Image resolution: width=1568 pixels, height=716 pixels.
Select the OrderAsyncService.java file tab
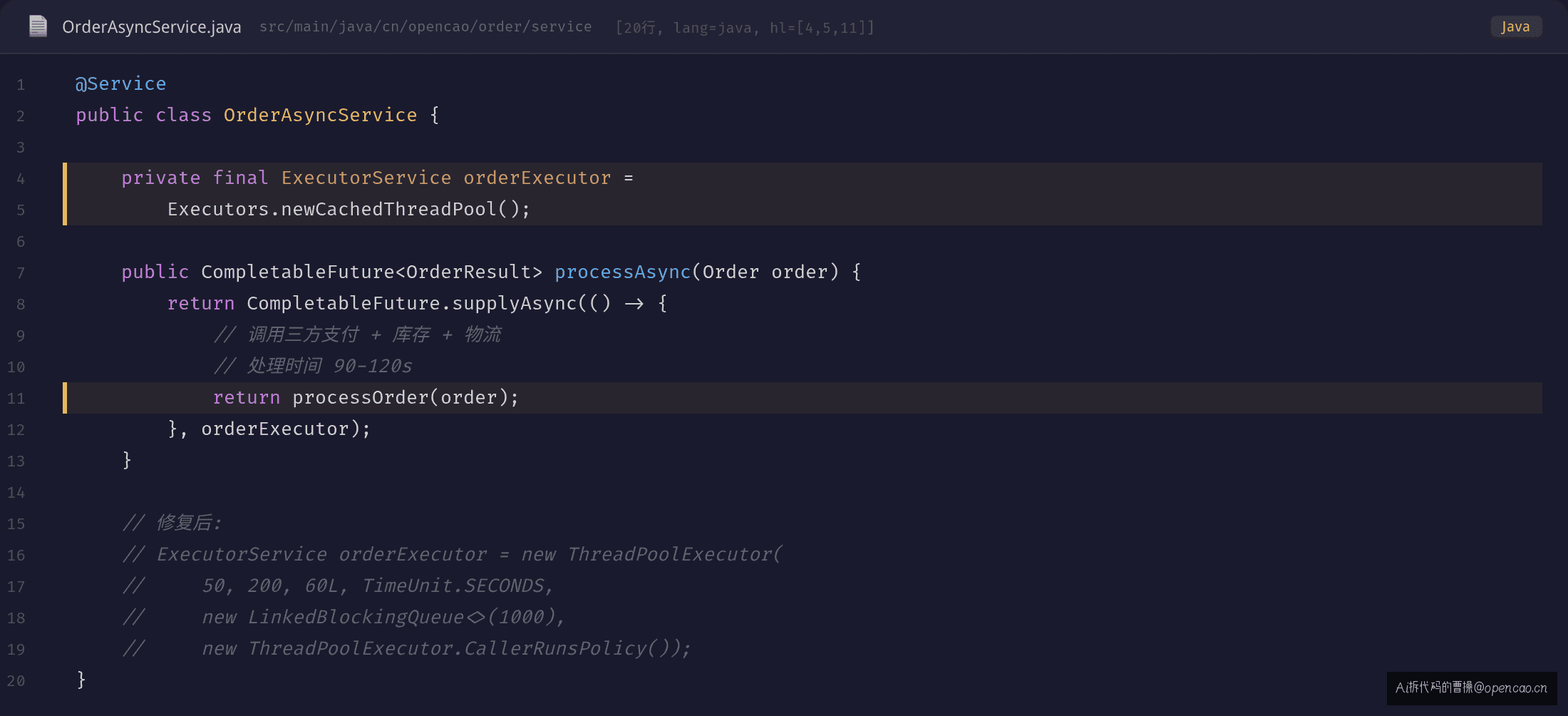[x=151, y=27]
